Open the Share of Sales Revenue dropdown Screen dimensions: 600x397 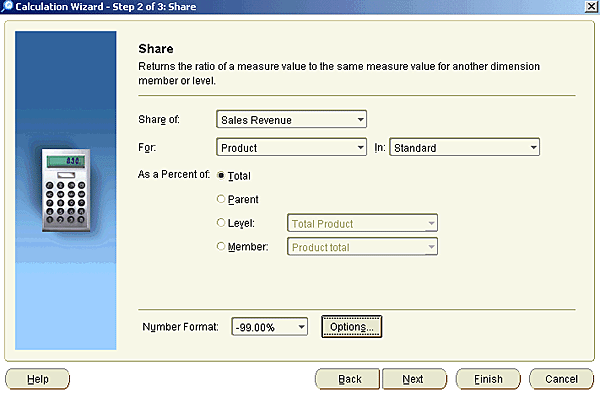pos(292,119)
